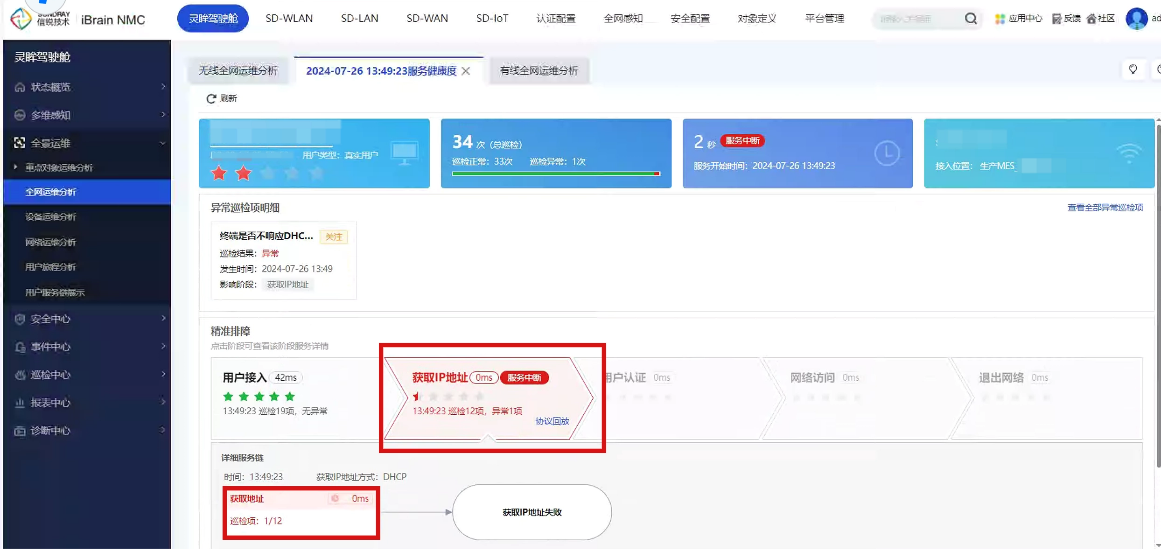Open the 社区 community home icon
The height and width of the screenshot is (549, 1161).
[1092, 19]
